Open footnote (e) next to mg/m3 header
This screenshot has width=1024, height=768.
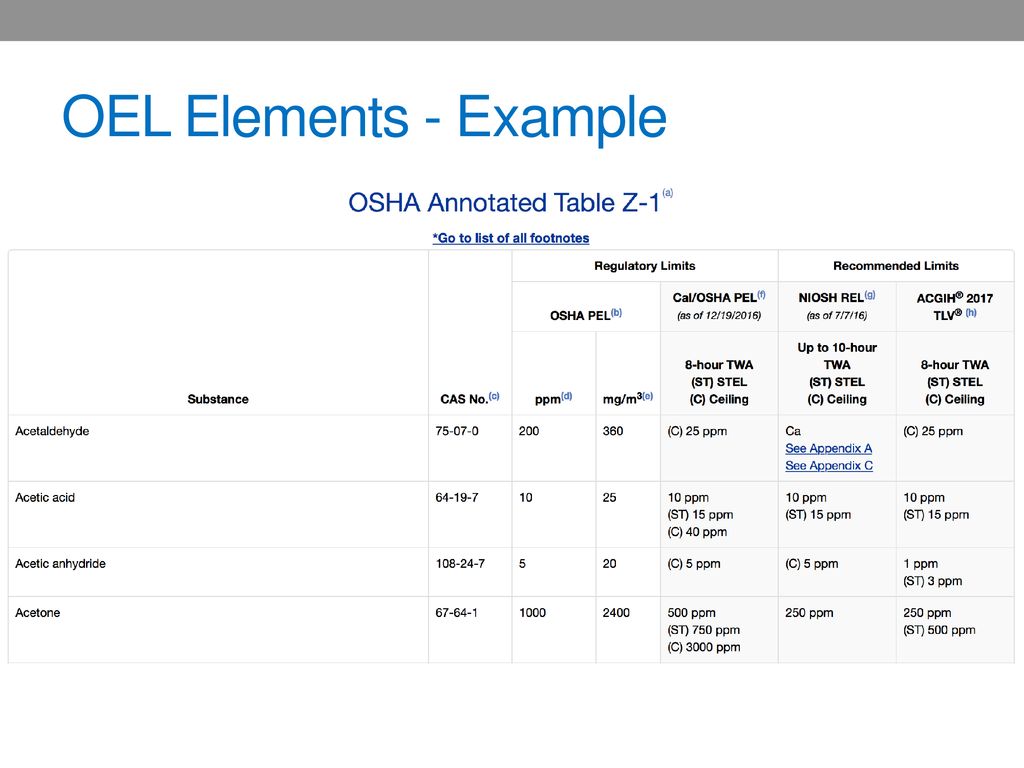click(x=648, y=396)
